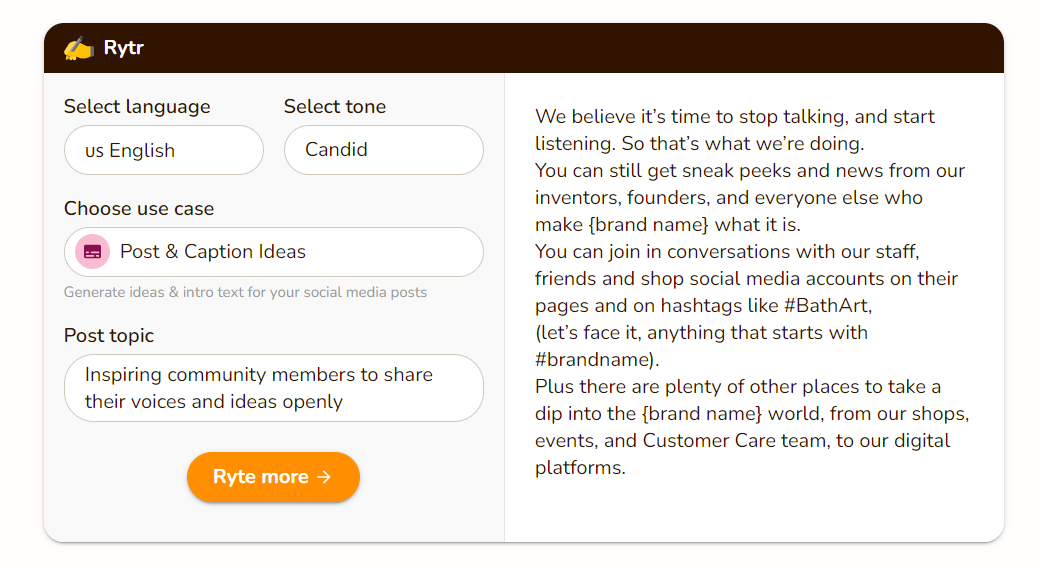
Task: Focus the Post topic input field
Action: [274, 388]
